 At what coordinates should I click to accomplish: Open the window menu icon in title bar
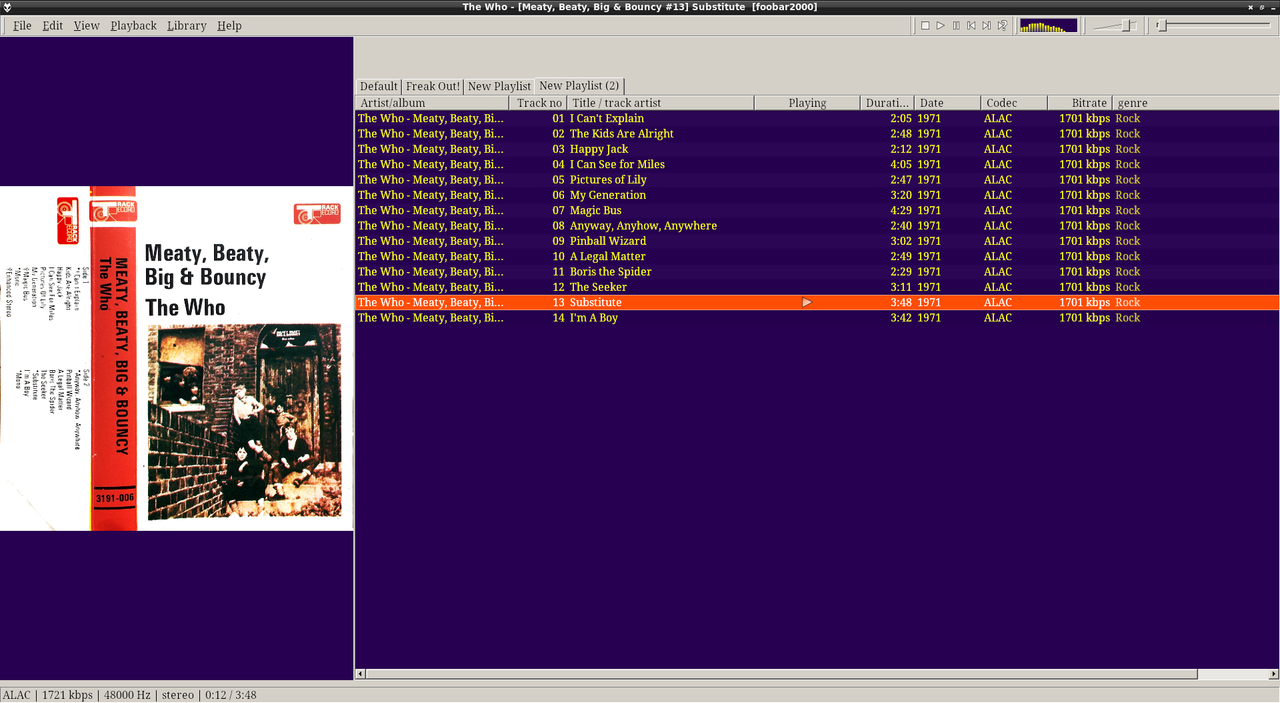(7, 7)
